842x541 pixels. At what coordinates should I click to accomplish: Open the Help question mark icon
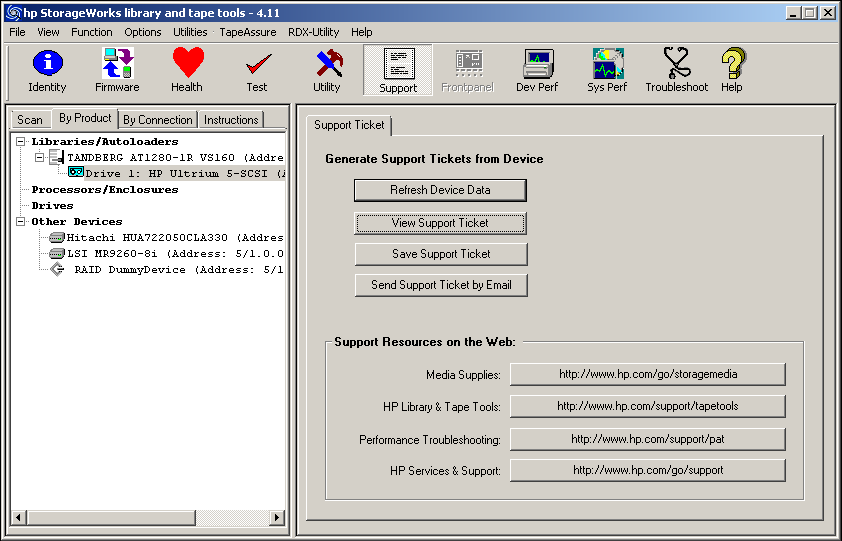click(x=732, y=70)
